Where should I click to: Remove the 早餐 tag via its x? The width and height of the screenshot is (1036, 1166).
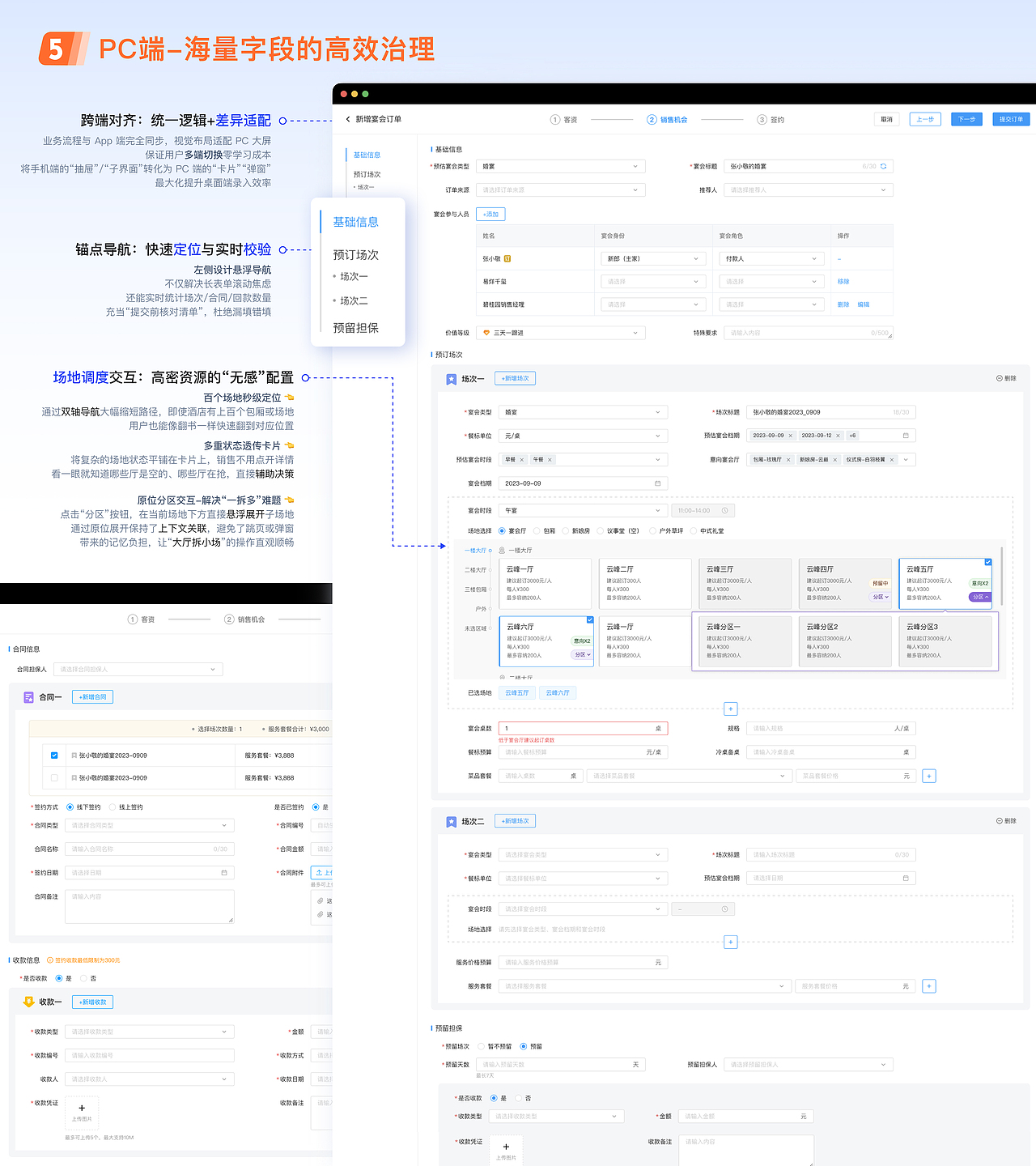tap(522, 460)
